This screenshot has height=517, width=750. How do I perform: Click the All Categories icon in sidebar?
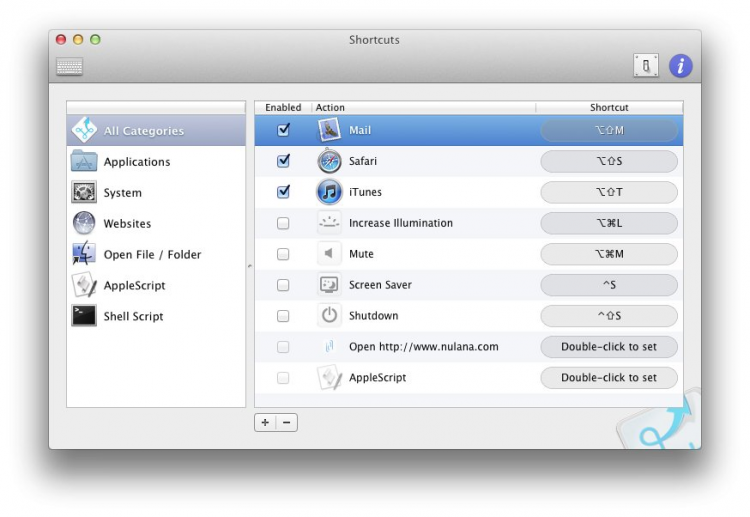point(84,130)
